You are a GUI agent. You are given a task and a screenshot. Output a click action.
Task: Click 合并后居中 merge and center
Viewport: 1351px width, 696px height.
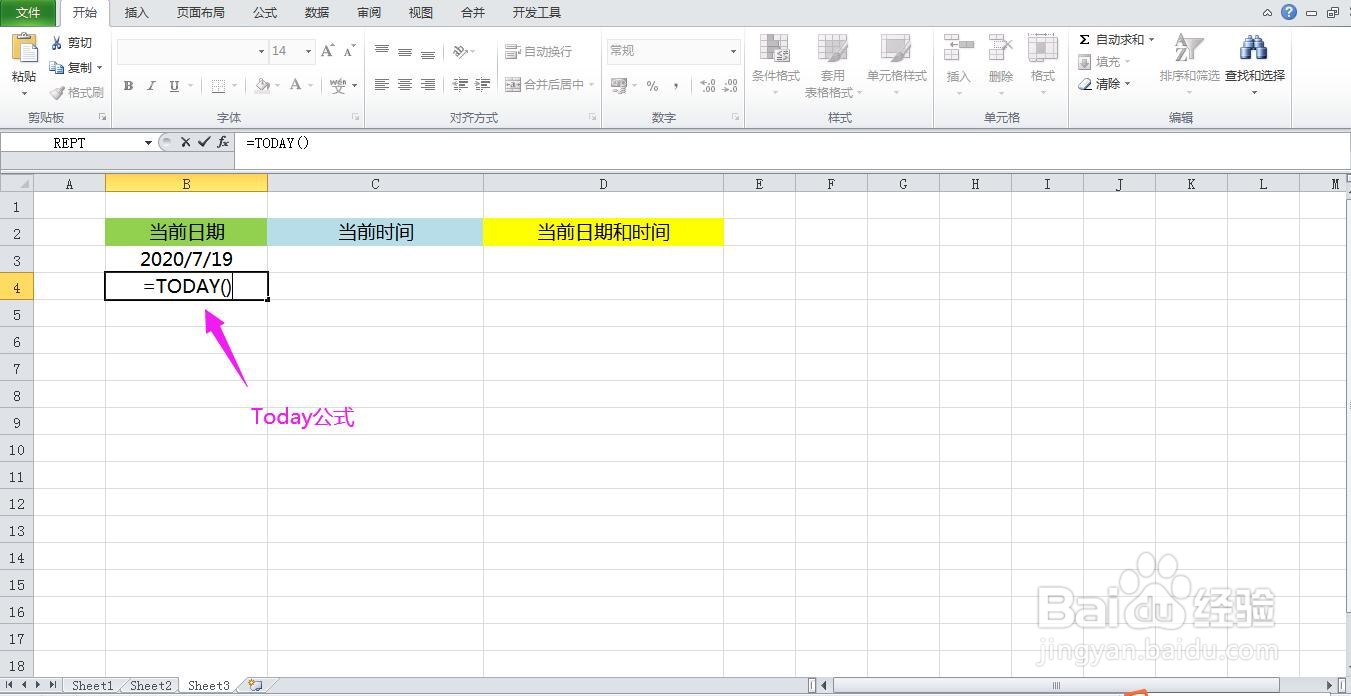click(x=545, y=85)
